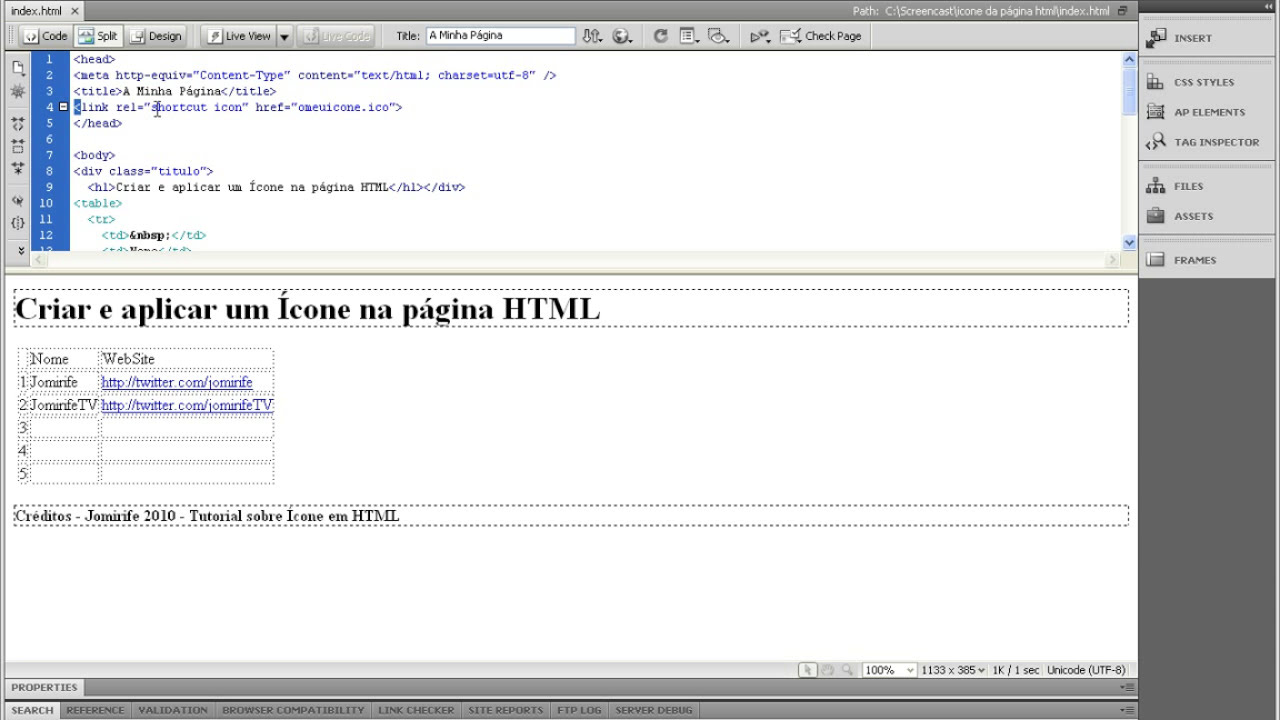Refresh Design view with the refresh icon
Image resolution: width=1280 pixels, height=720 pixels.
coord(660,36)
